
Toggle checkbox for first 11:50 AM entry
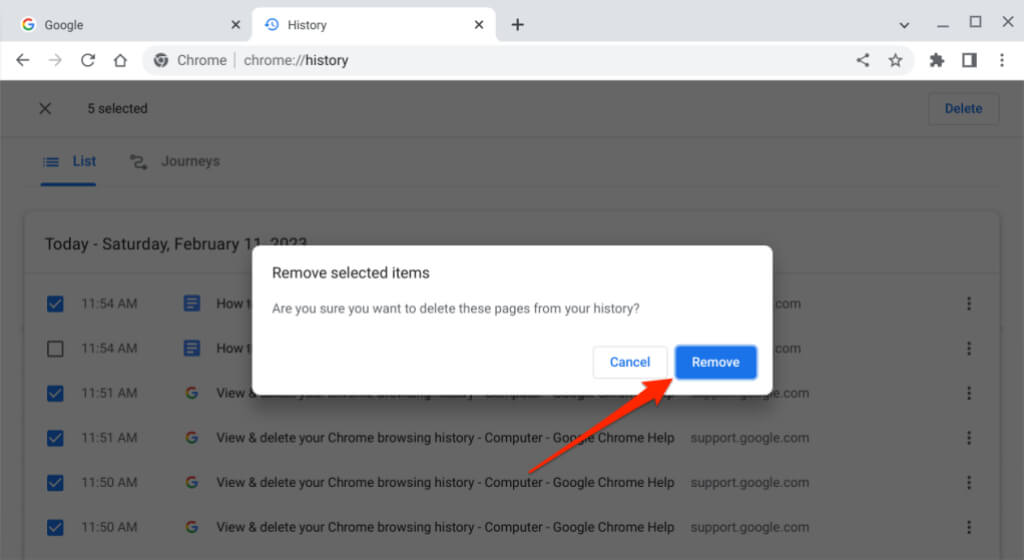pyautogui.click(x=56, y=482)
